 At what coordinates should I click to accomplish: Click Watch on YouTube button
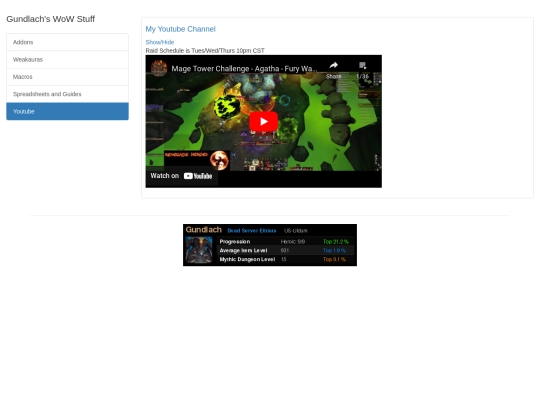181,176
